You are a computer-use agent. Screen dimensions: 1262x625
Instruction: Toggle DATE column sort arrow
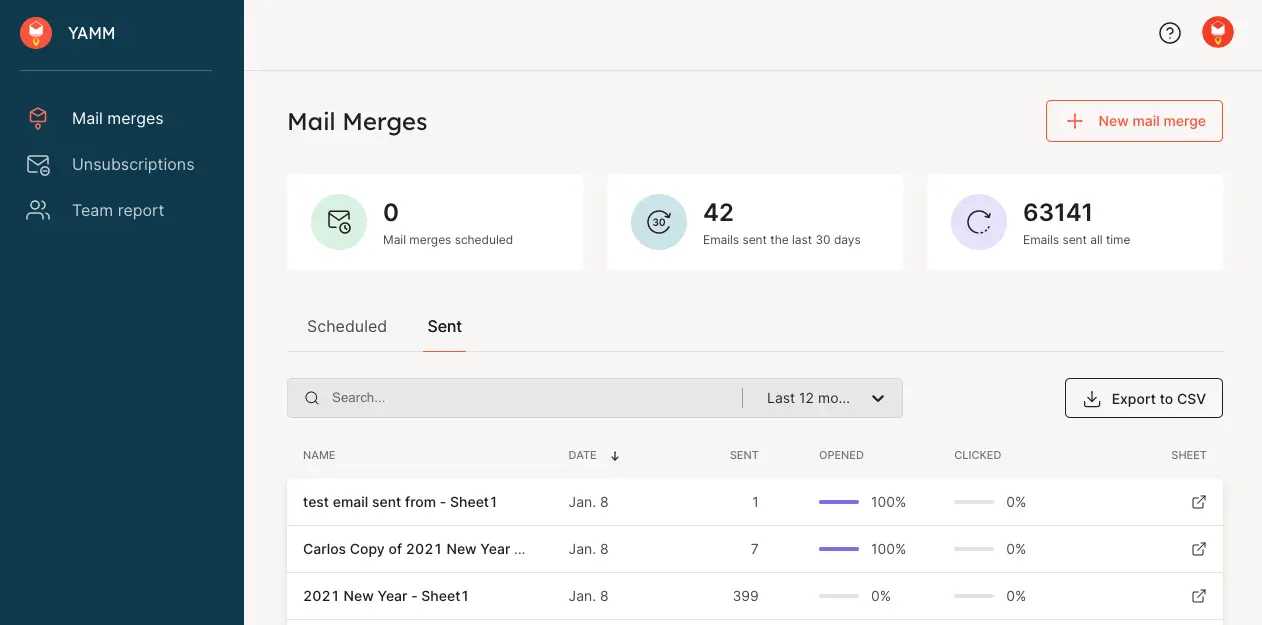tap(615, 456)
